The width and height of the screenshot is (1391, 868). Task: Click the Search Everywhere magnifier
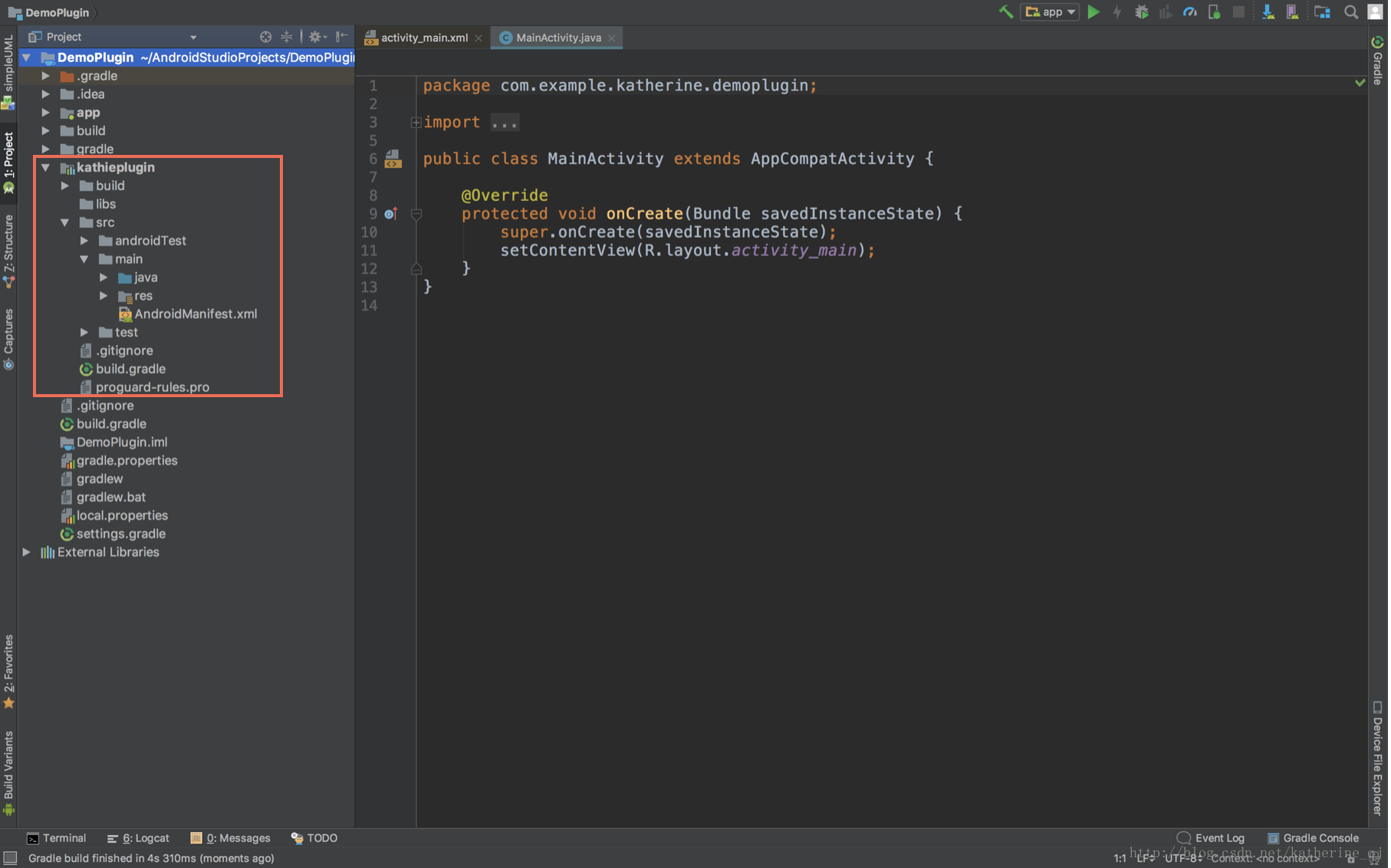(1352, 12)
